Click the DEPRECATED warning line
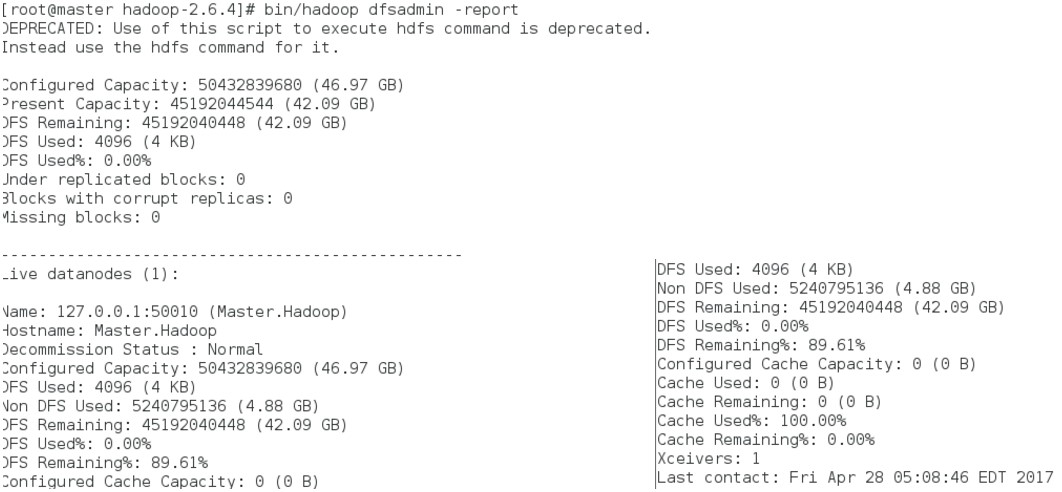Image resolution: width=1062 pixels, height=492 pixels. click(x=326, y=28)
